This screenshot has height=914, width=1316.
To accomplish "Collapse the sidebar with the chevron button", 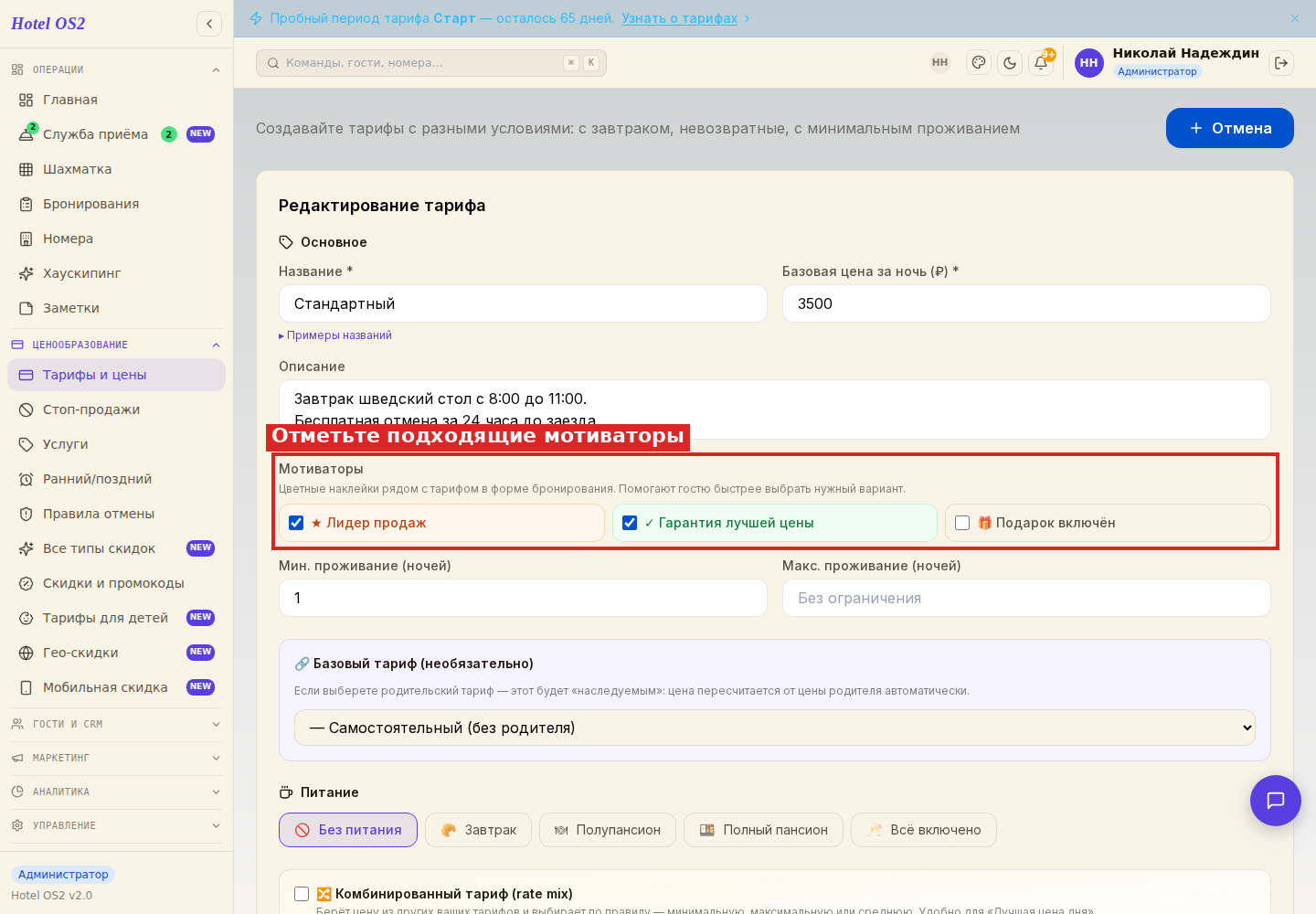I will pyautogui.click(x=209, y=24).
